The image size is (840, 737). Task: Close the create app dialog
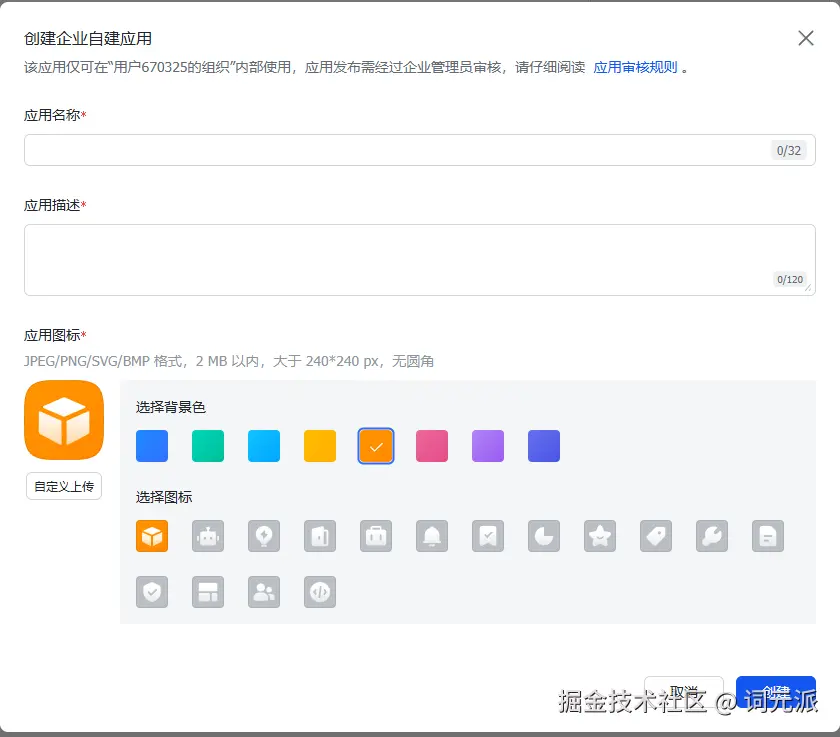(806, 38)
